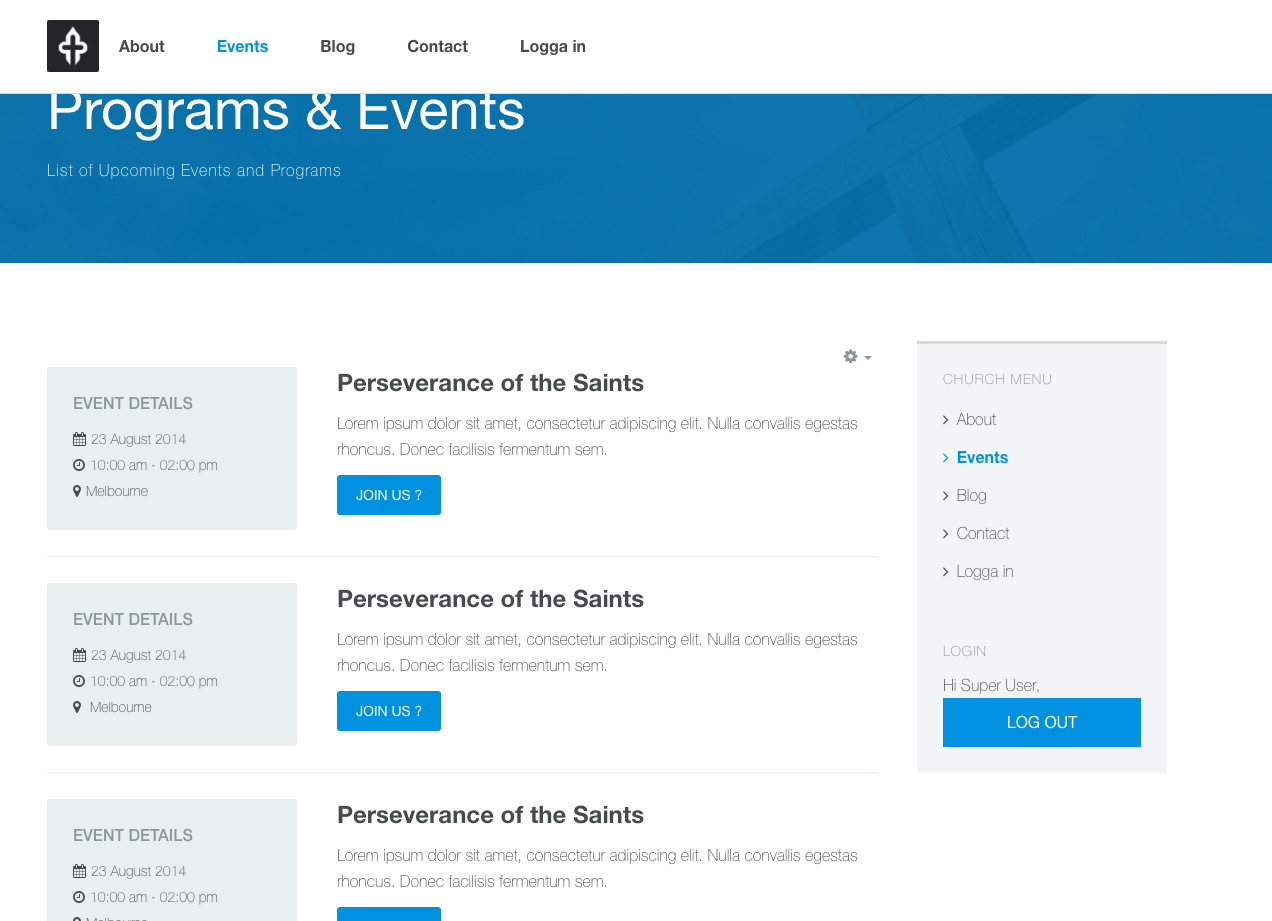Screen dimensions: 1272x921
Task: Click the LOG OUT button
Action: point(1041,722)
